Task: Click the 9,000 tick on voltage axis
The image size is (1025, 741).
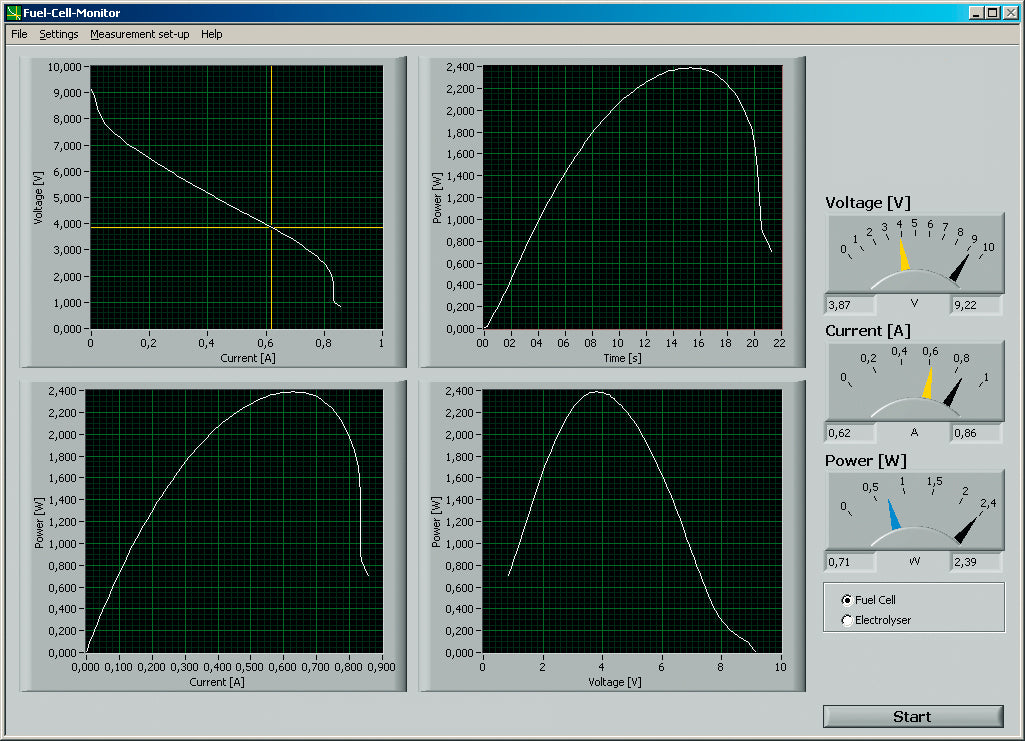Action: click(67, 93)
